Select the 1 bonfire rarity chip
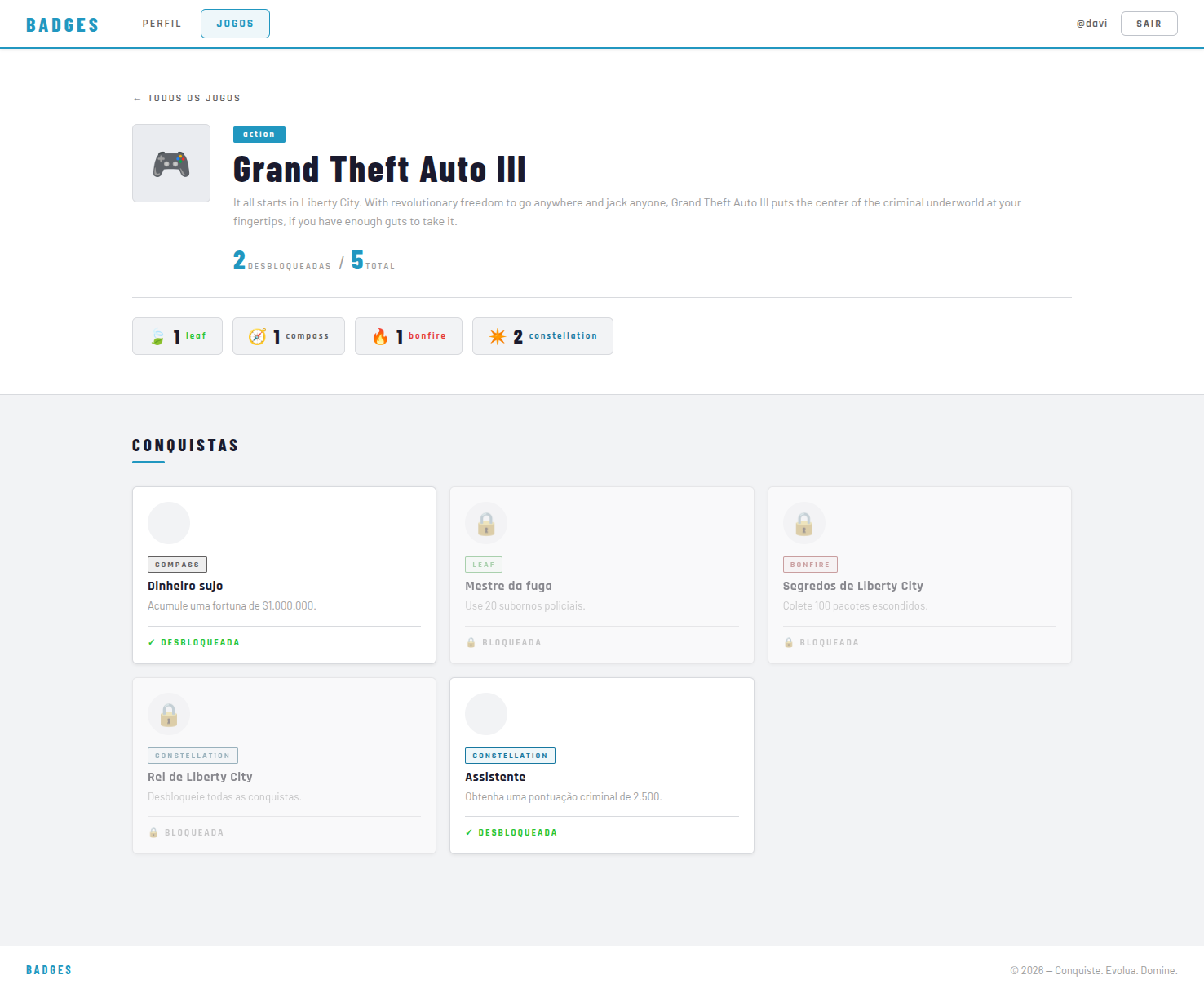The image size is (1204, 993). click(x=409, y=336)
